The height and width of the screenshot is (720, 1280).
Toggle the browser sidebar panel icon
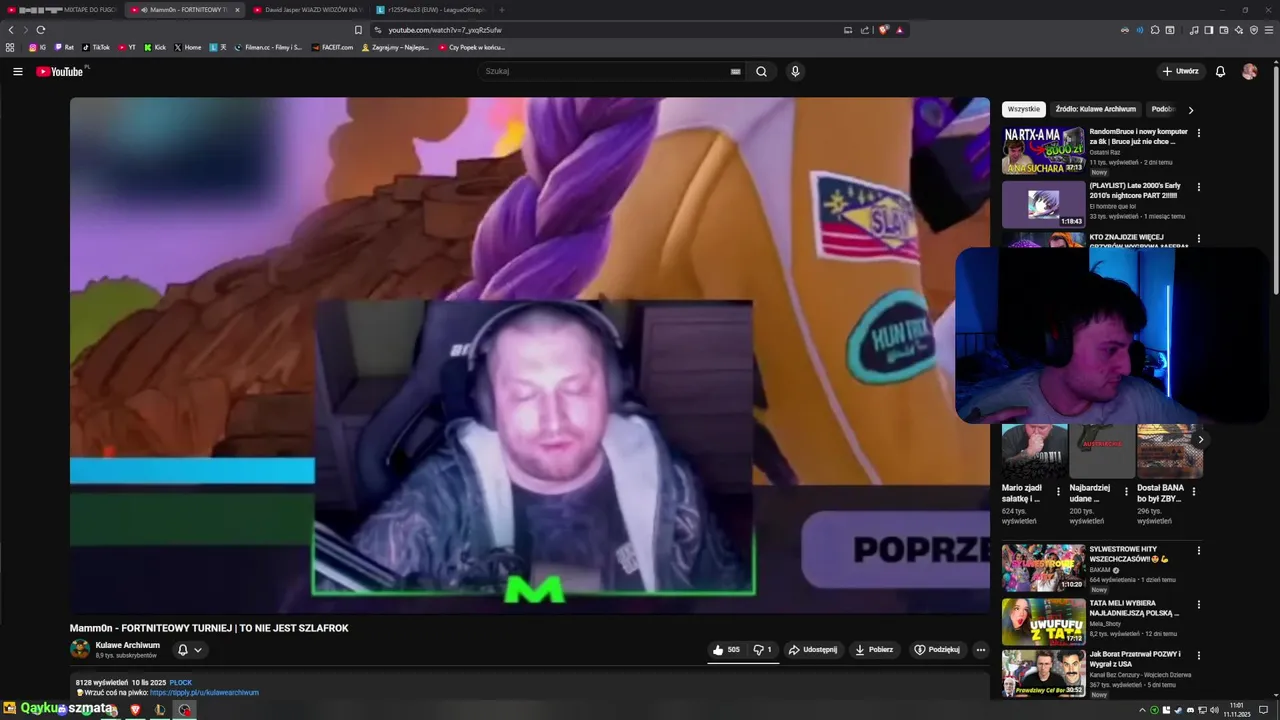1209,30
